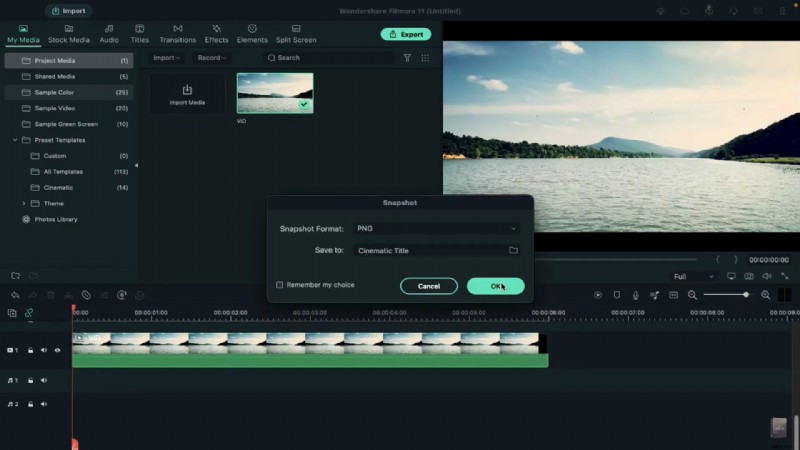Select the Sample Video folder
The height and width of the screenshot is (450, 800).
coord(69,108)
